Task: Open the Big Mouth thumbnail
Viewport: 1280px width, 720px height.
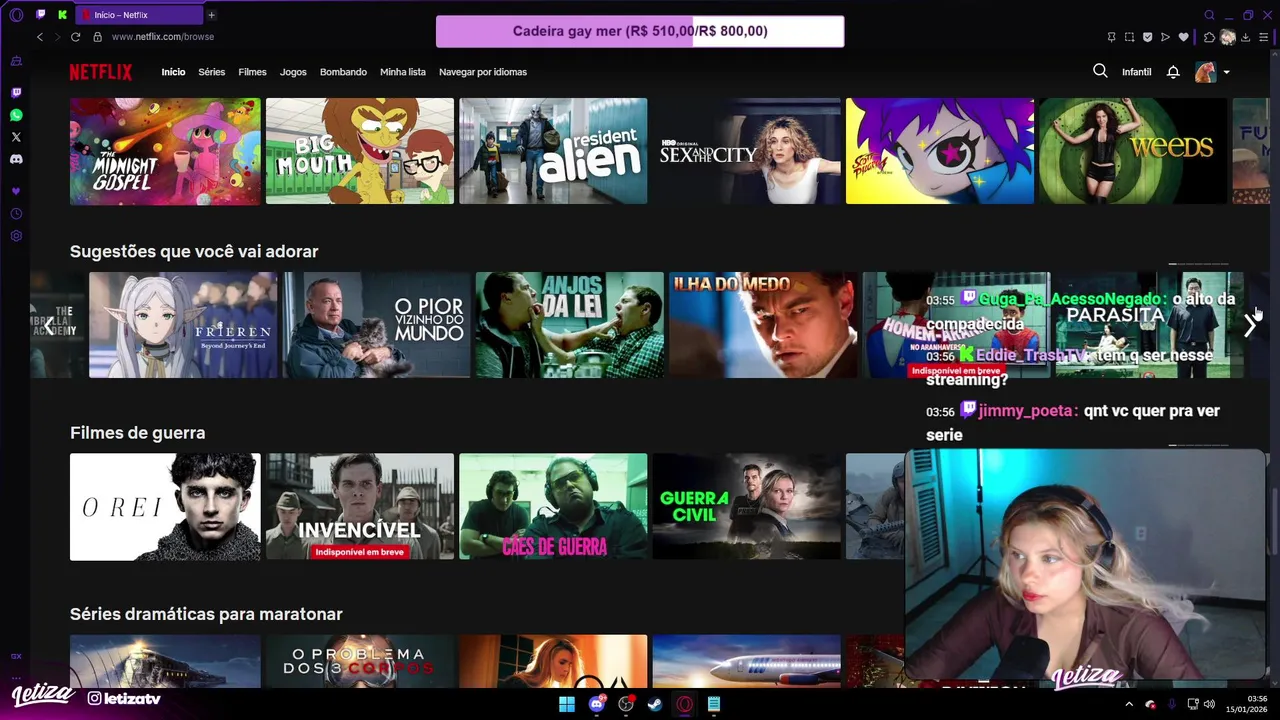Action: click(x=360, y=151)
